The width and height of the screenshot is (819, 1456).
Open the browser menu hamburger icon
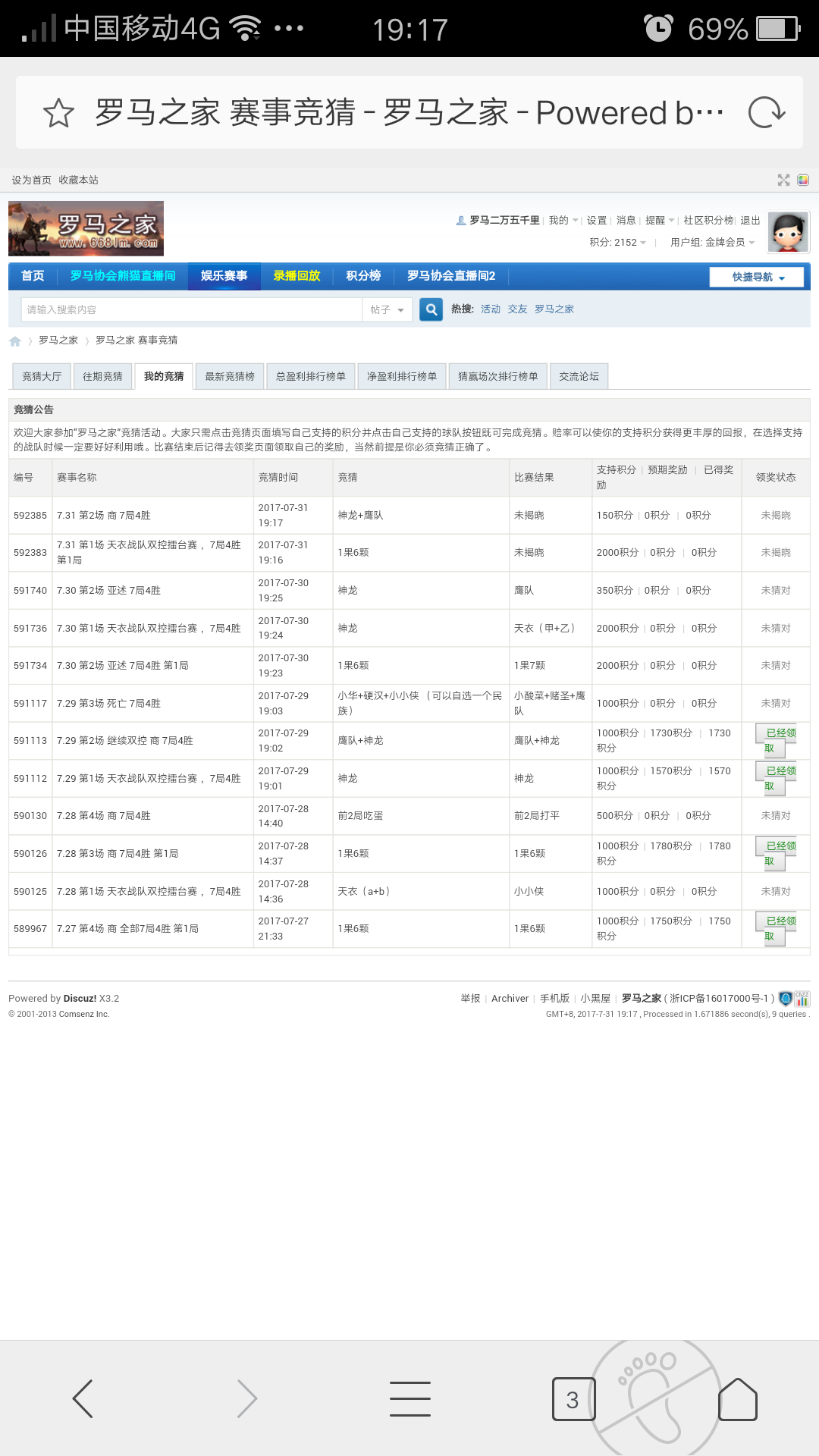tap(409, 1398)
